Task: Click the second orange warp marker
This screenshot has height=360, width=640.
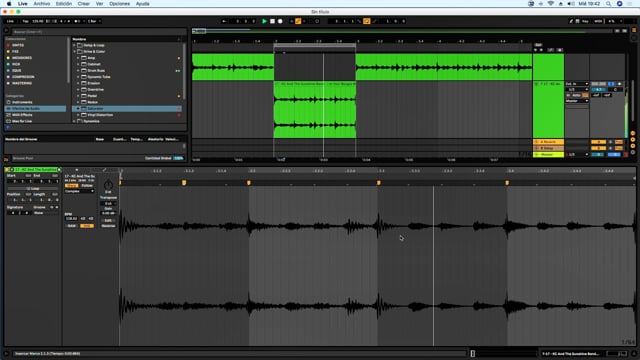Action: (x=184, y=183)
